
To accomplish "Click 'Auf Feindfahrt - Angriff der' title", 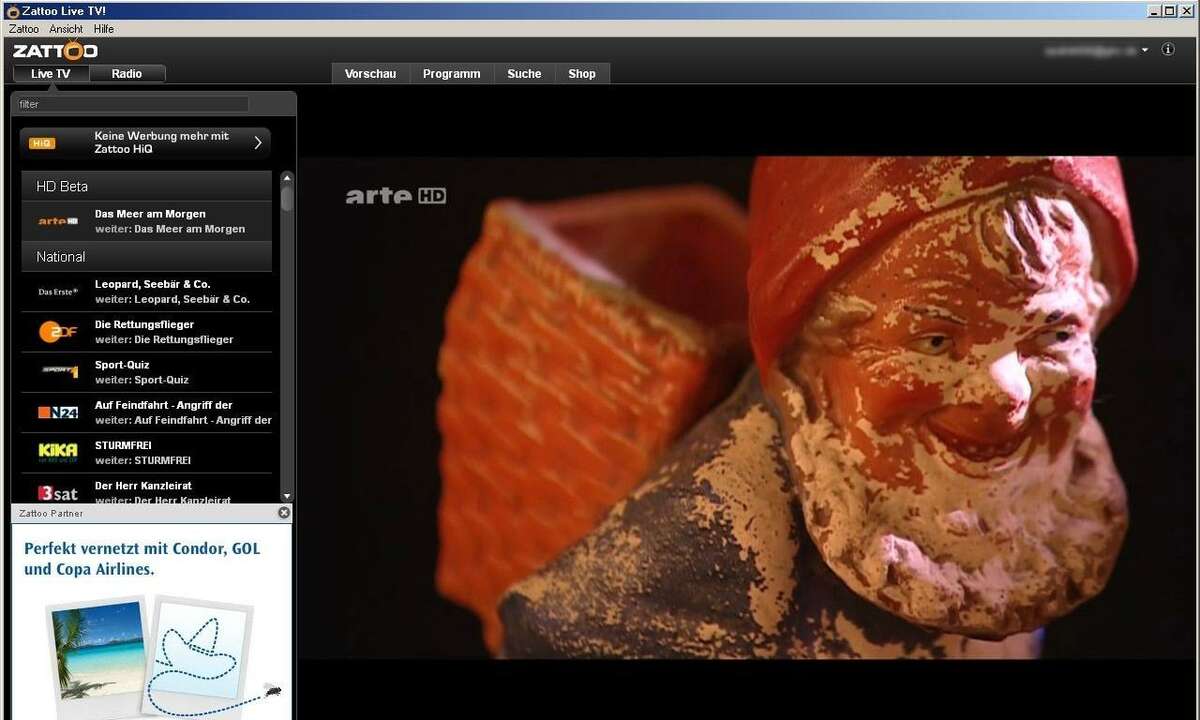I will [164, 405].
